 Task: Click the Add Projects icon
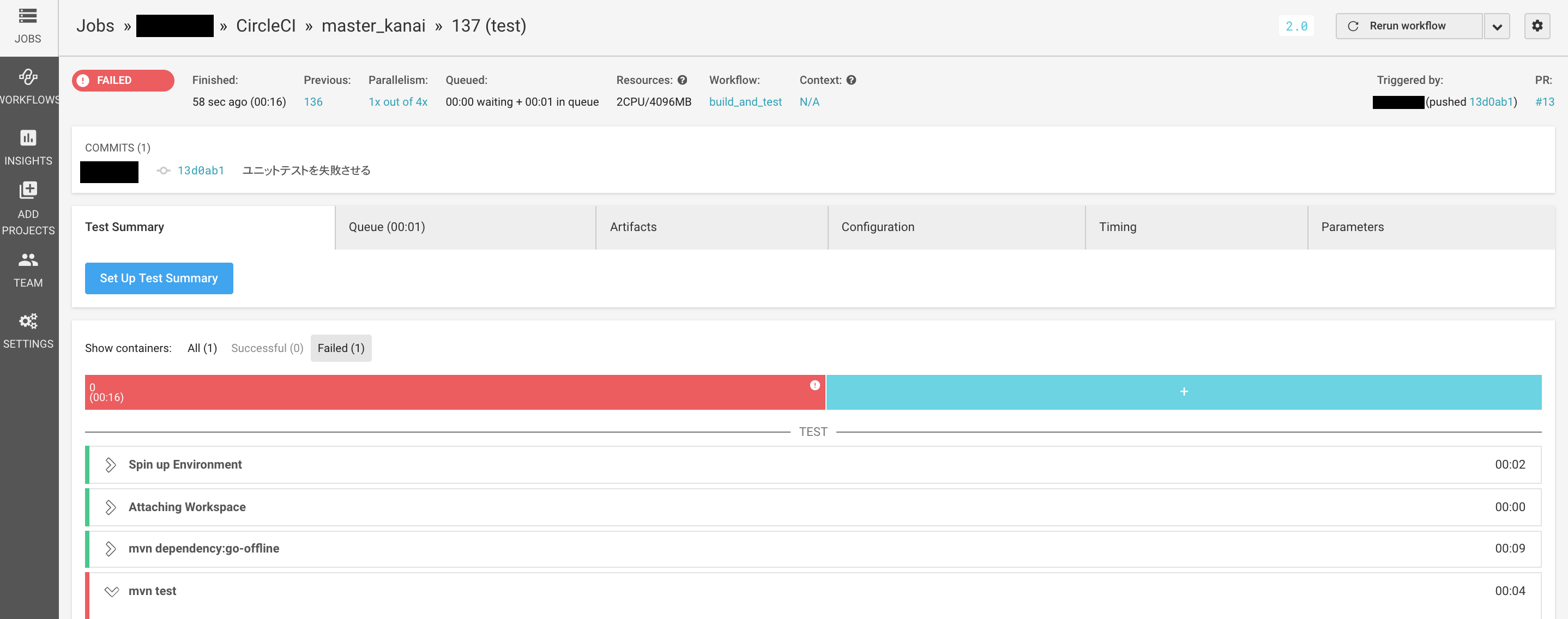(28, 208)
